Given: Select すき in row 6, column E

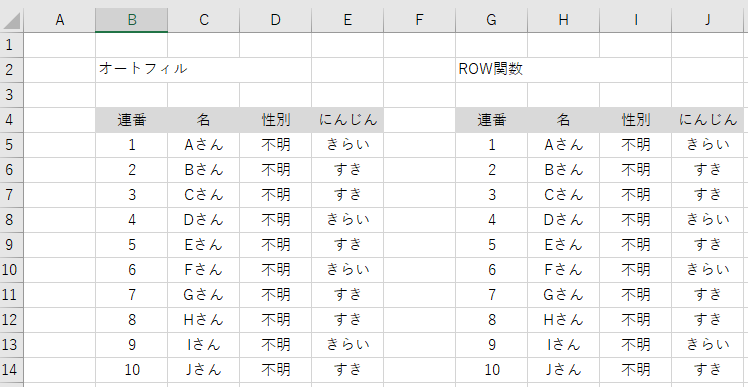Looking at the screenshot, I should tap(348, 170).
